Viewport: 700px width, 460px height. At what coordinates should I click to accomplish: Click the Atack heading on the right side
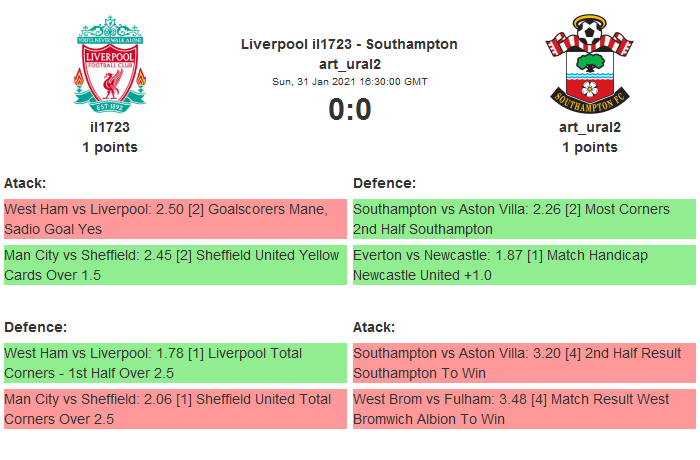point(374,327)
